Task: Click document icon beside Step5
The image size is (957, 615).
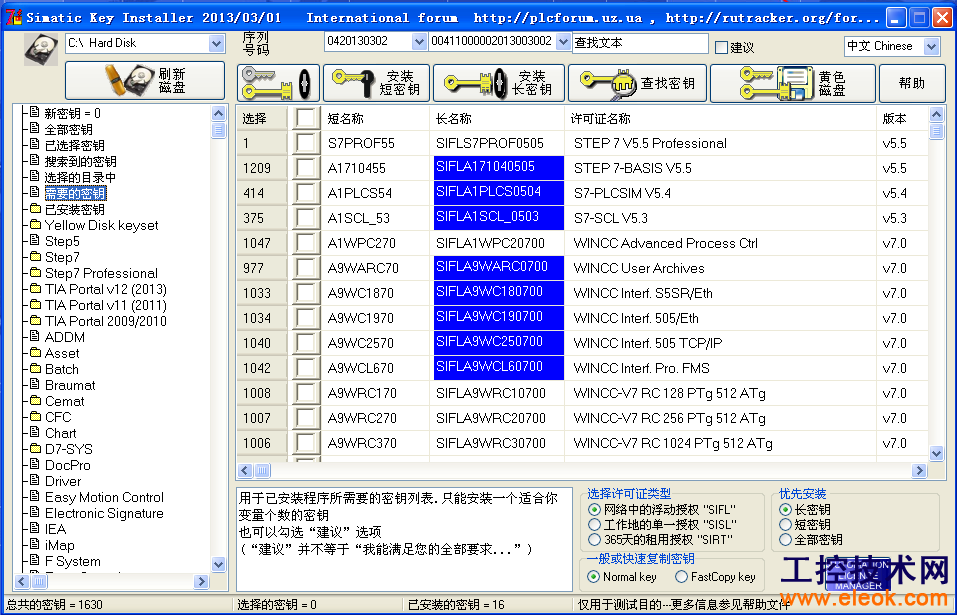Action: 35,240
